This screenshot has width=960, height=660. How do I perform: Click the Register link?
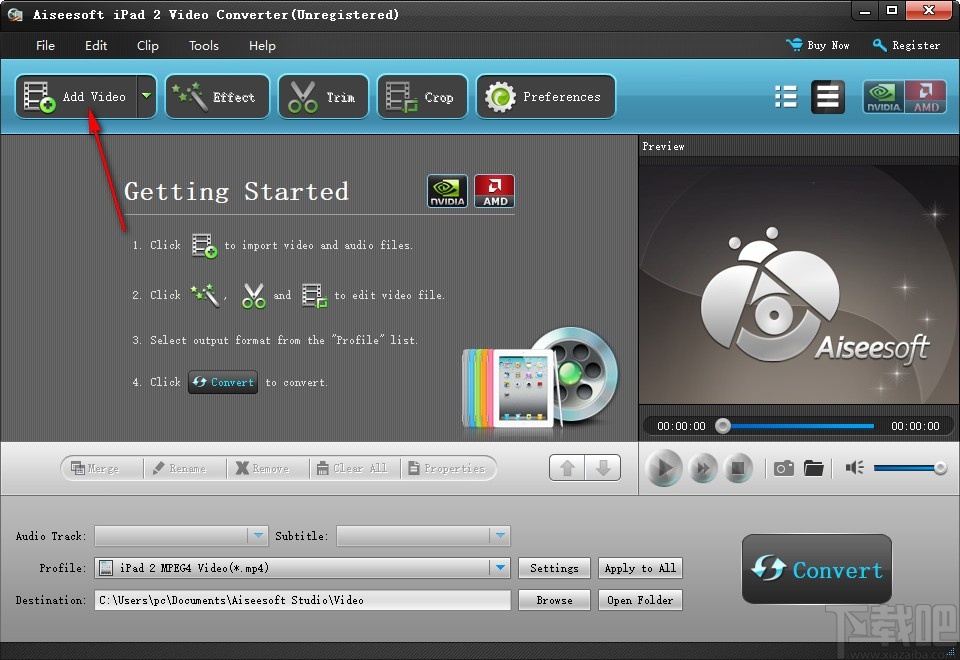pyautogui.click(x=907, y=45)
